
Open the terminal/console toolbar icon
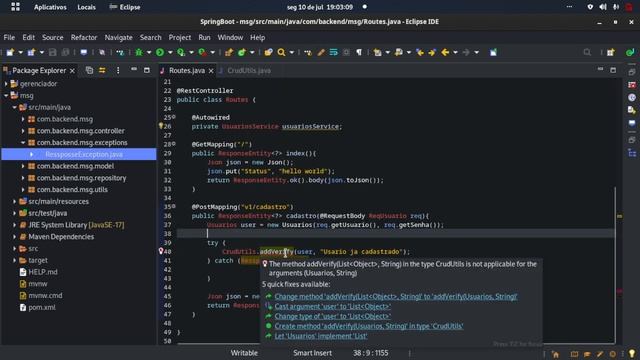84,52
